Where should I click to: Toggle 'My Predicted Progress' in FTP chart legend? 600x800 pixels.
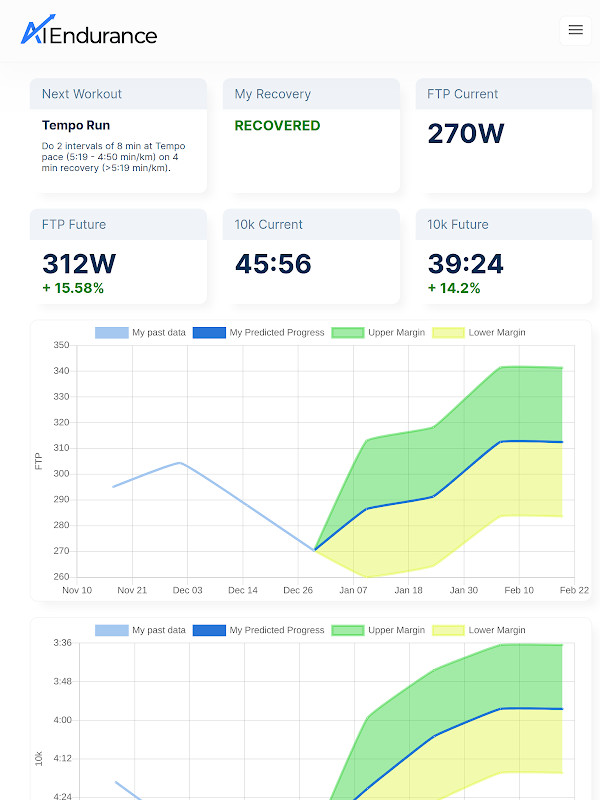[x=258, y=332]
